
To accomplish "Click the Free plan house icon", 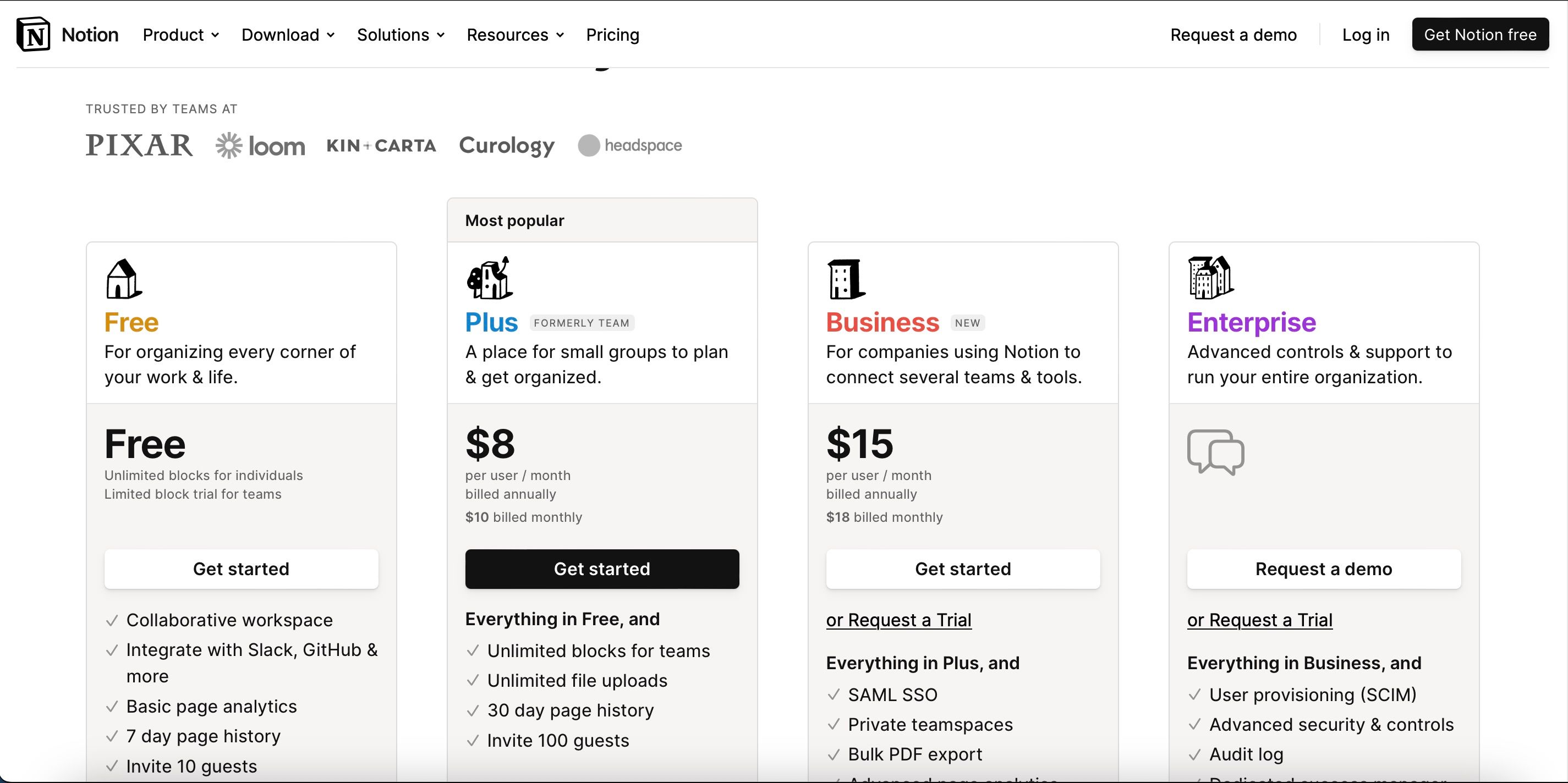I will tap(124, 279).
